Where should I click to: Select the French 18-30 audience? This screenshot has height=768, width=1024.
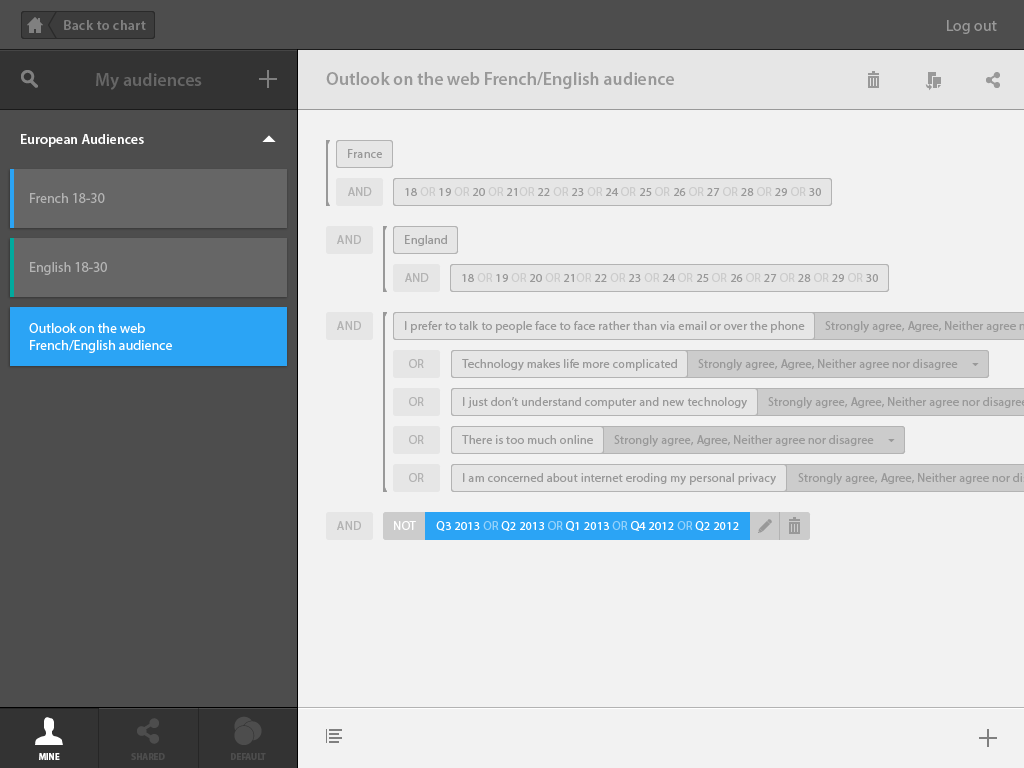(x=148, y=199)
